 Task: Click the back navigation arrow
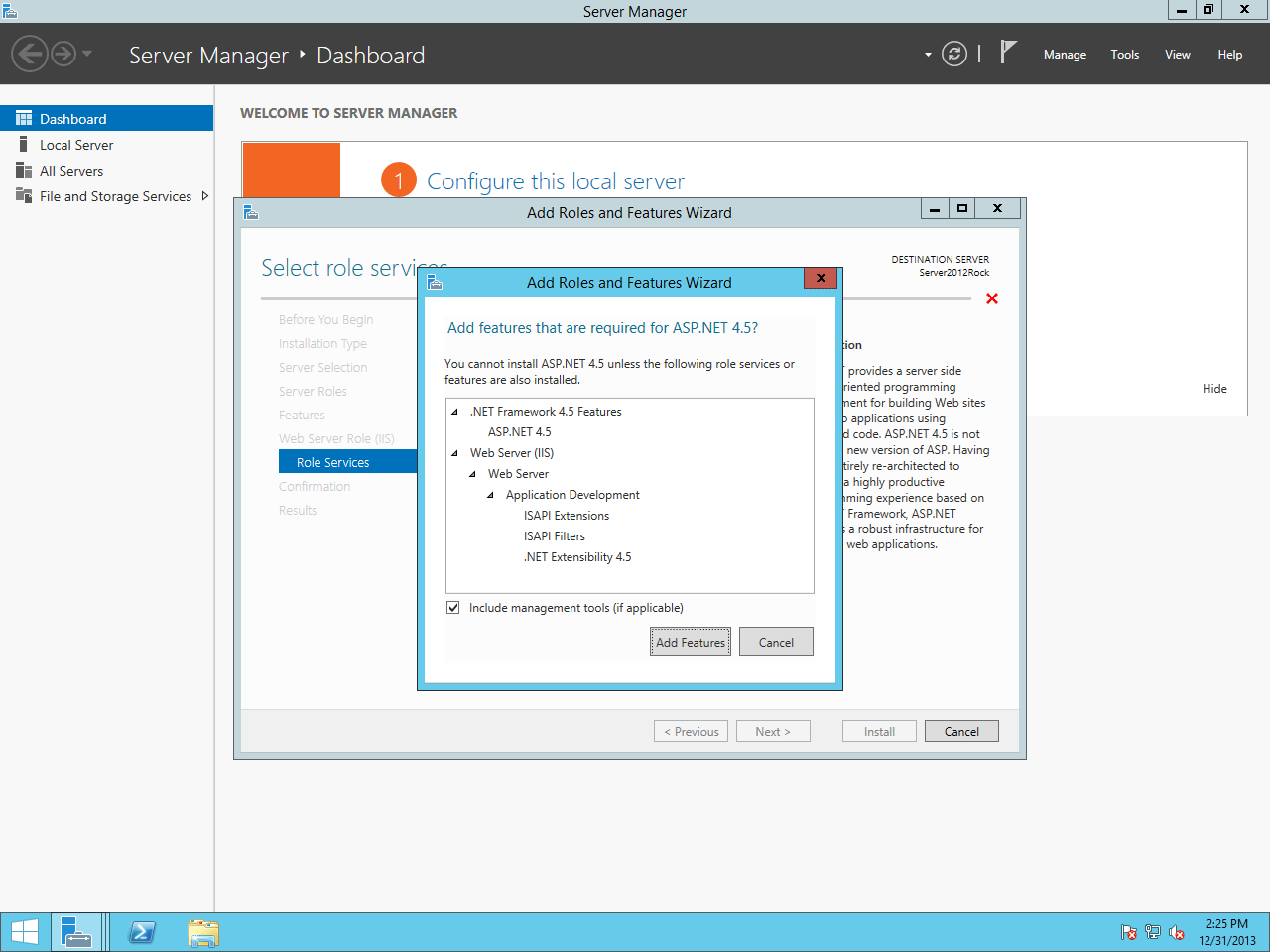[30, 54]
